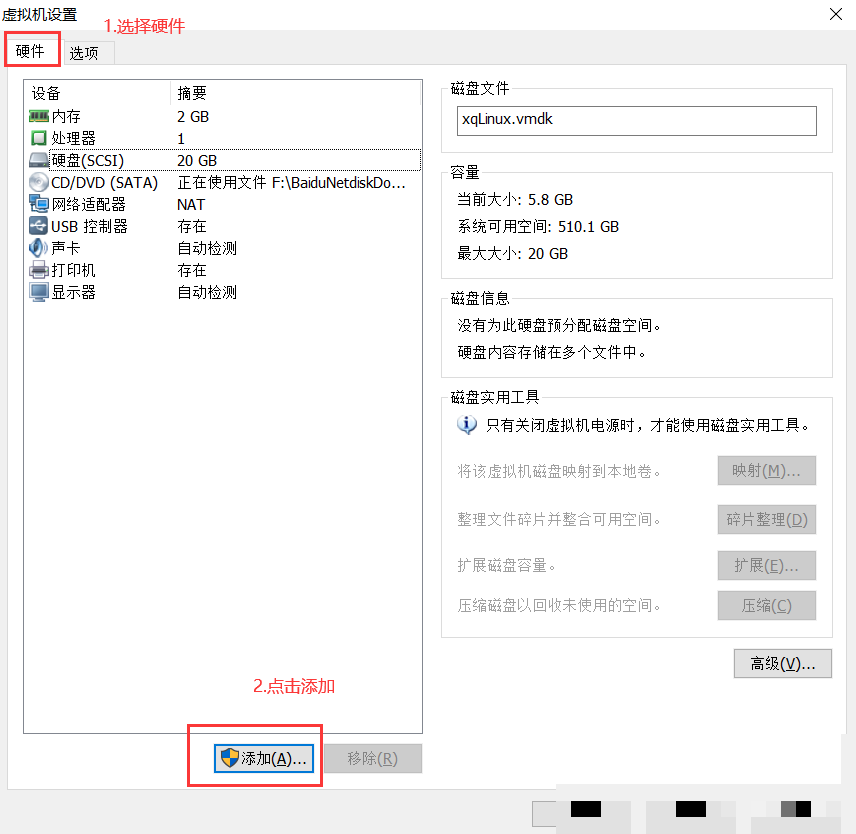
Task: Click the '将该虚拟机磁盘映射到本地卷。' label
Action: (x=559, y=470)
